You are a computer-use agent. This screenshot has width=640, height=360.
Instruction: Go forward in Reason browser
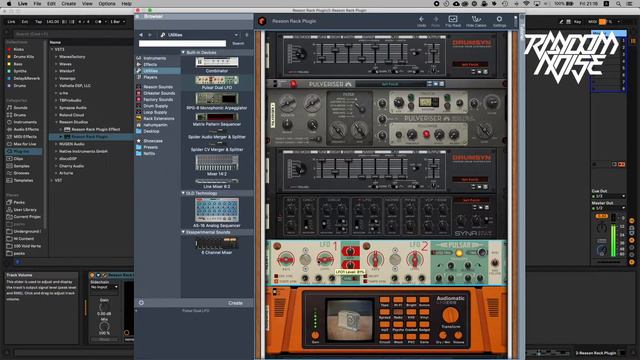pos(150,35)
